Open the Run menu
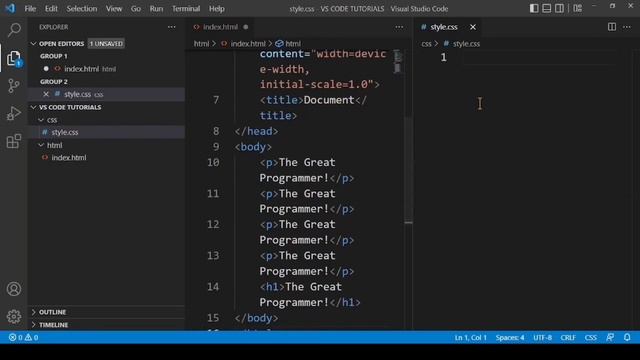 coord(156,9)
